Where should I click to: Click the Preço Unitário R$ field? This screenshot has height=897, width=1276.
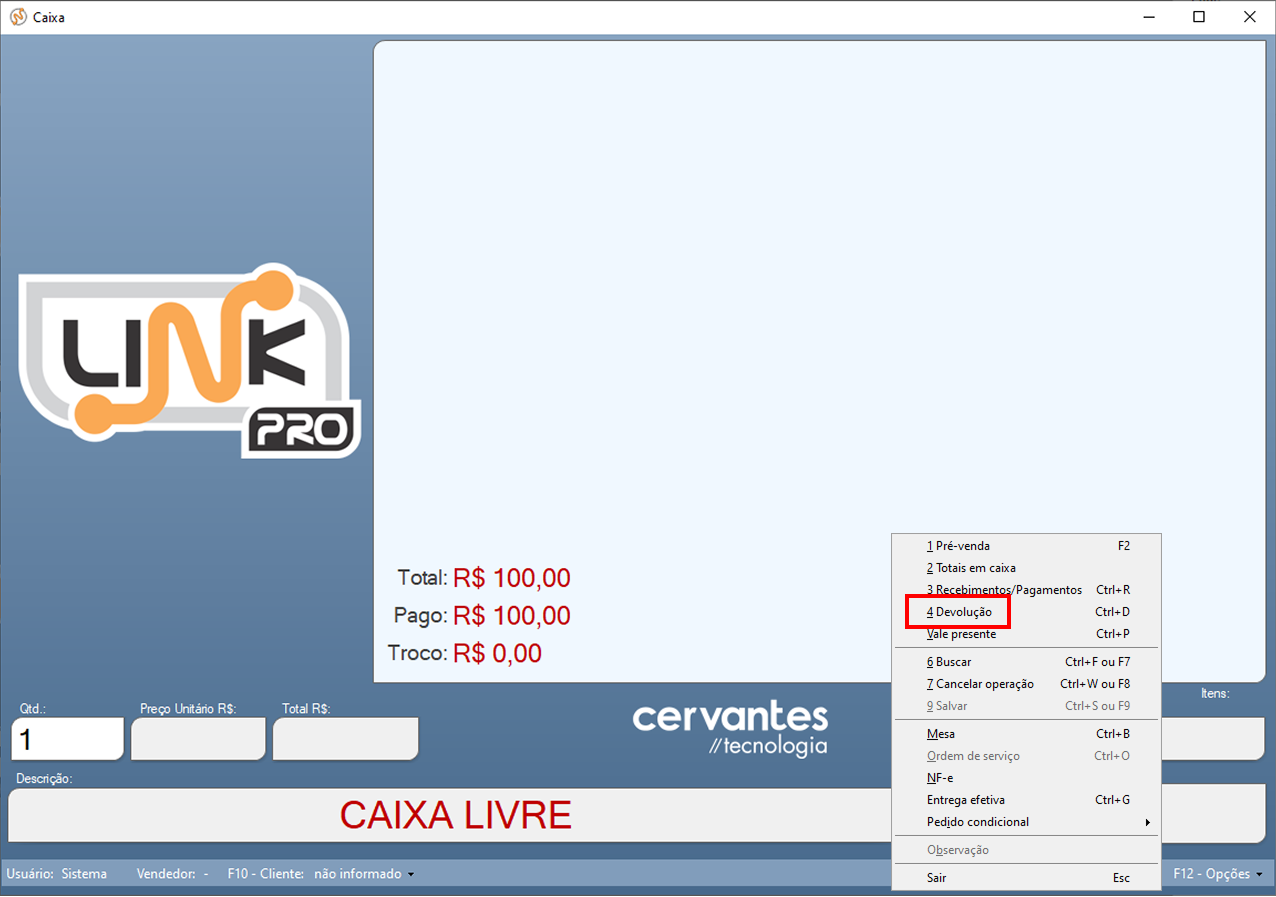click(x=198, y=739)
